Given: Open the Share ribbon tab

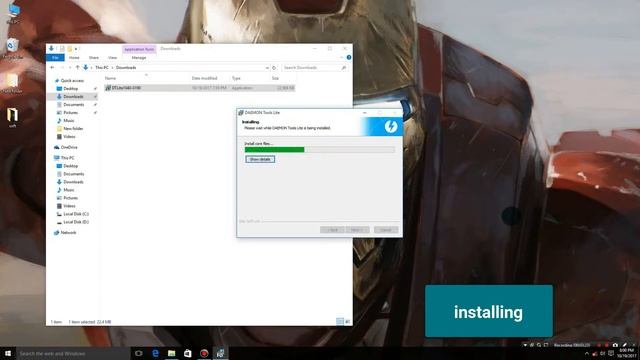Looking at the screenshot, I should (93, 58).
